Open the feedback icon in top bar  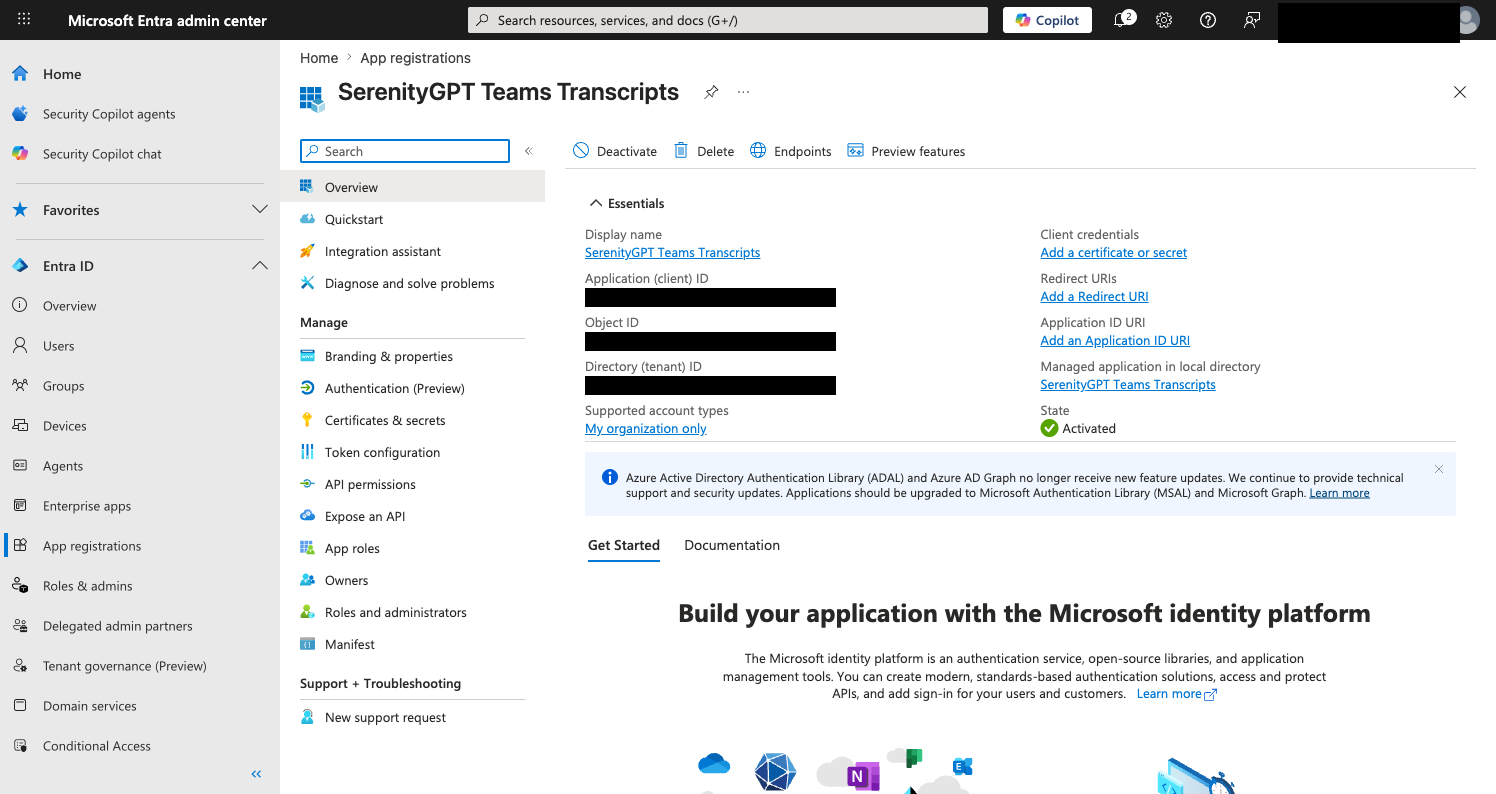click(1252, 20)
